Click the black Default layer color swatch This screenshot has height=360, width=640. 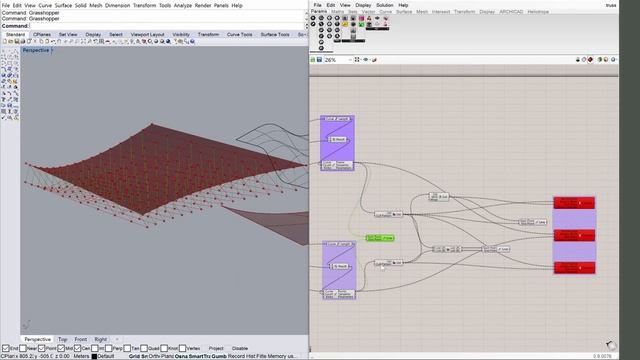pos(94,356)
